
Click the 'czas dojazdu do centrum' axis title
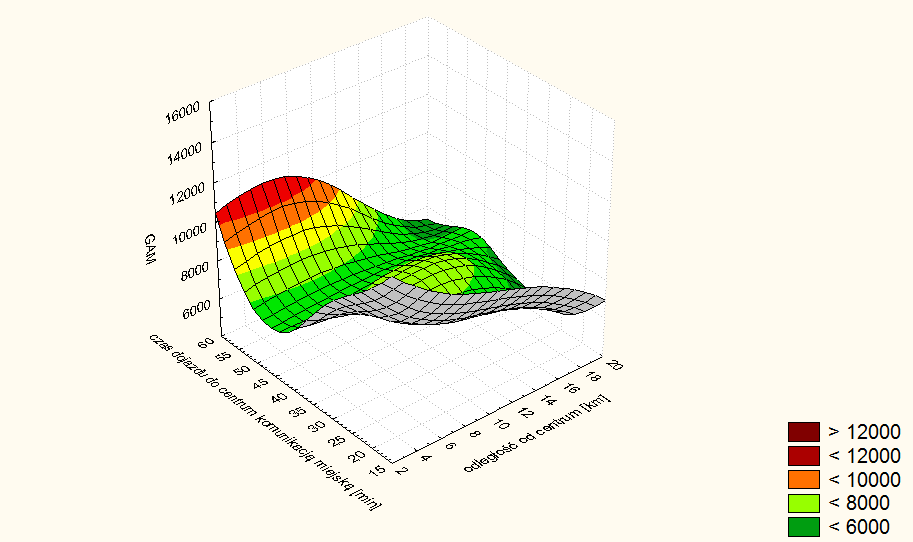click(265, 423)
